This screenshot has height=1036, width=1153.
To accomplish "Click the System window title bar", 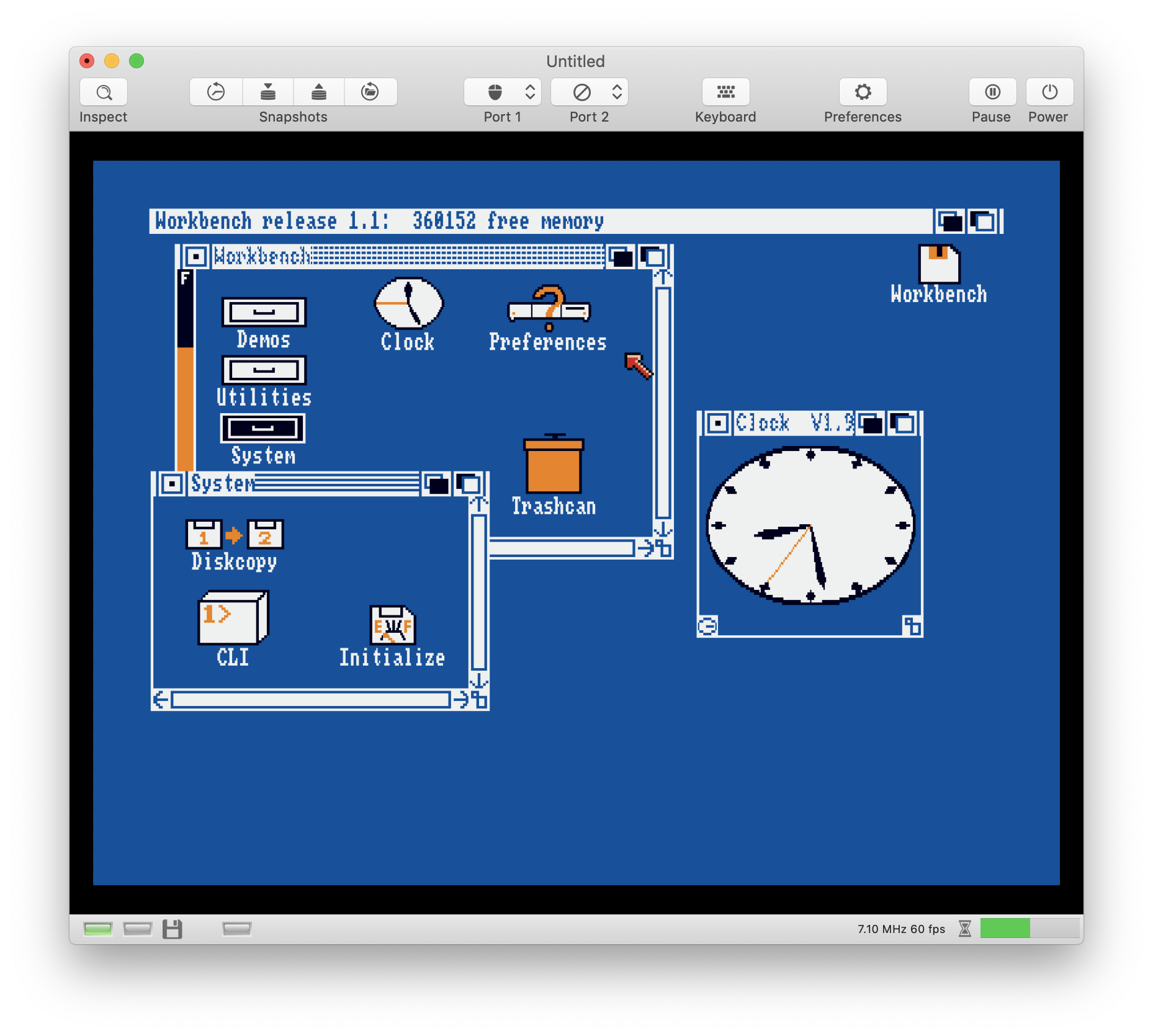I will (305, 483).
